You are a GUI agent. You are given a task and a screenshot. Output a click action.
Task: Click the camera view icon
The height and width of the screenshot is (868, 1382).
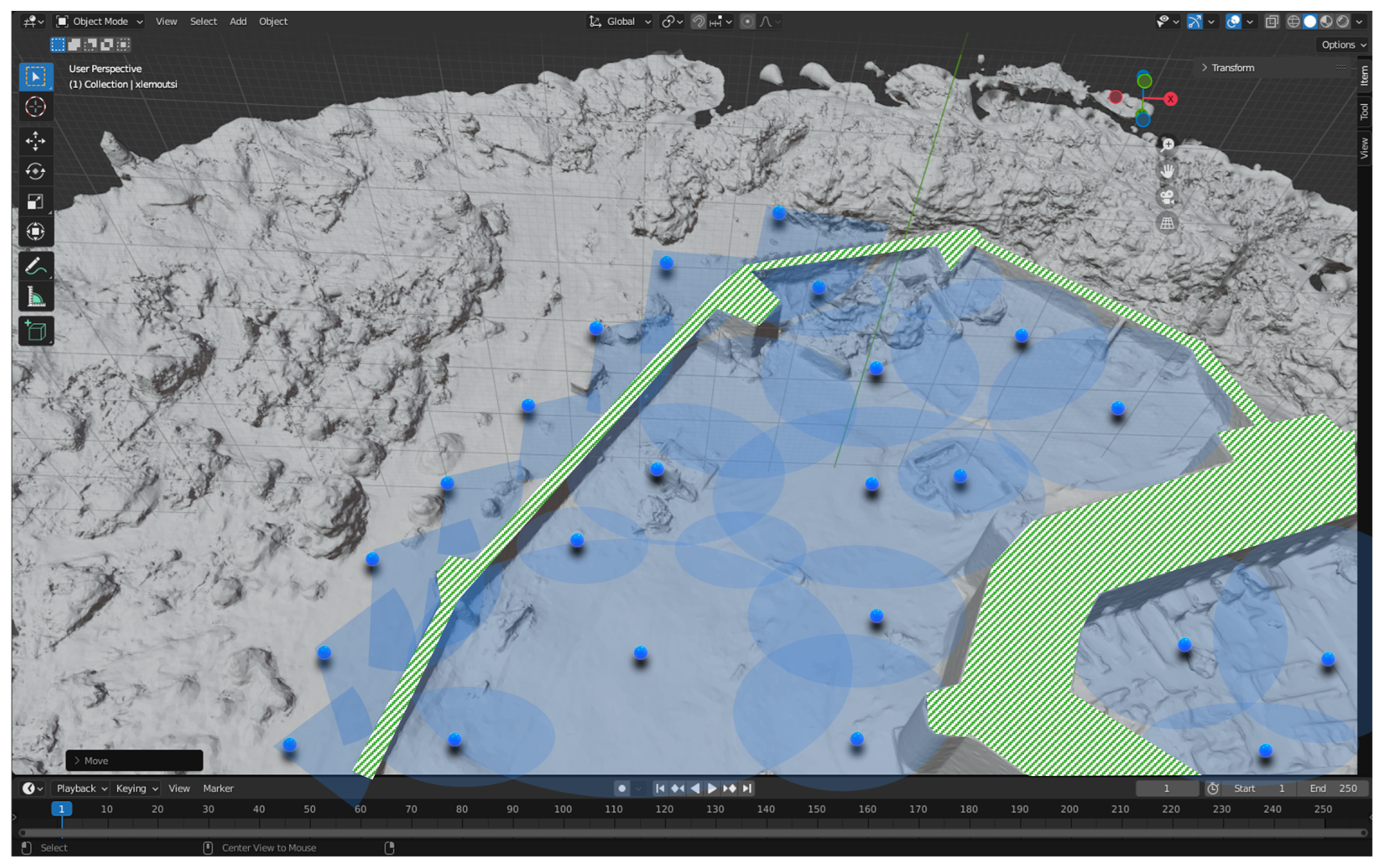point(1167,198)
